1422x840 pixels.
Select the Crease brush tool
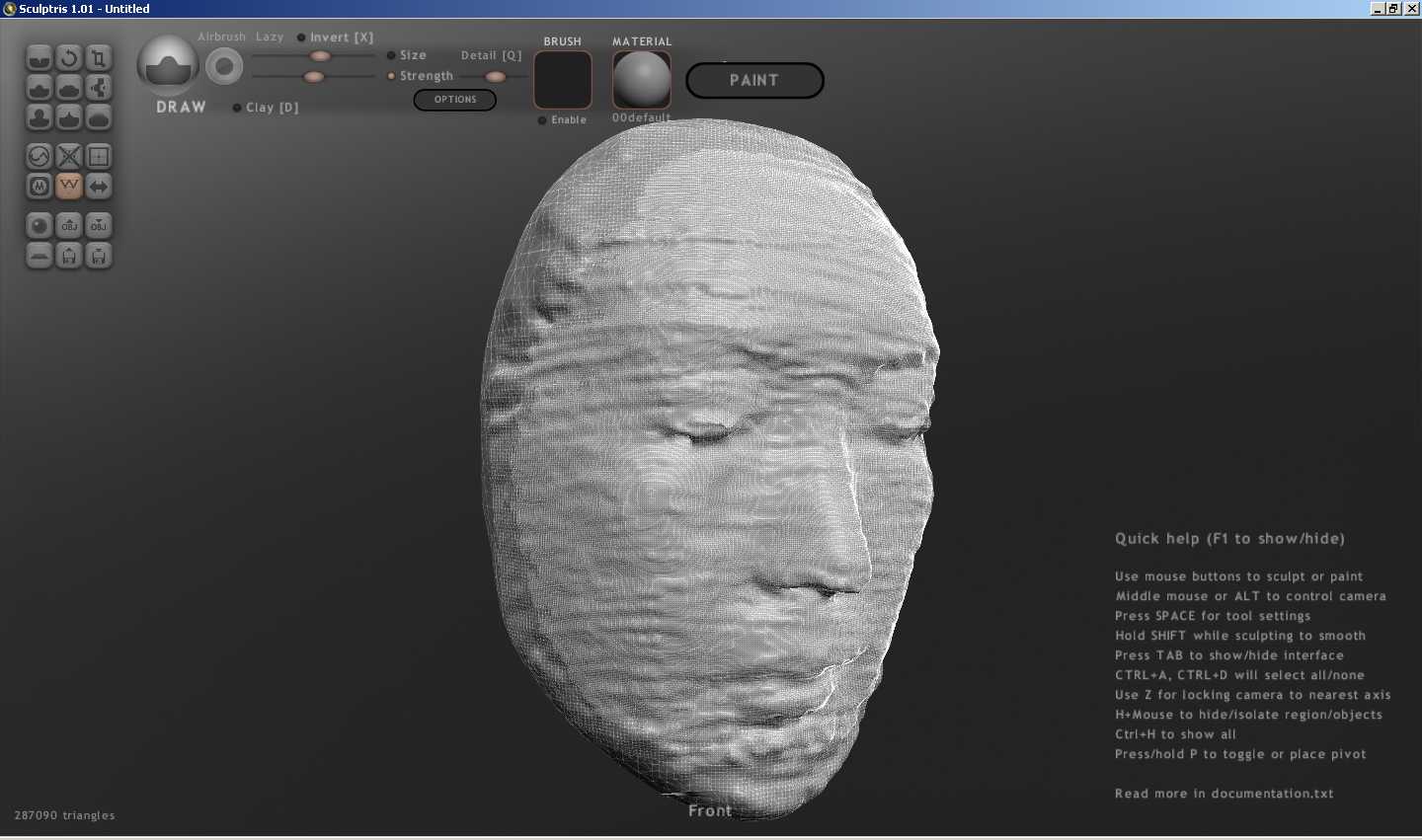pyautogui.click(x=39, y=58)
